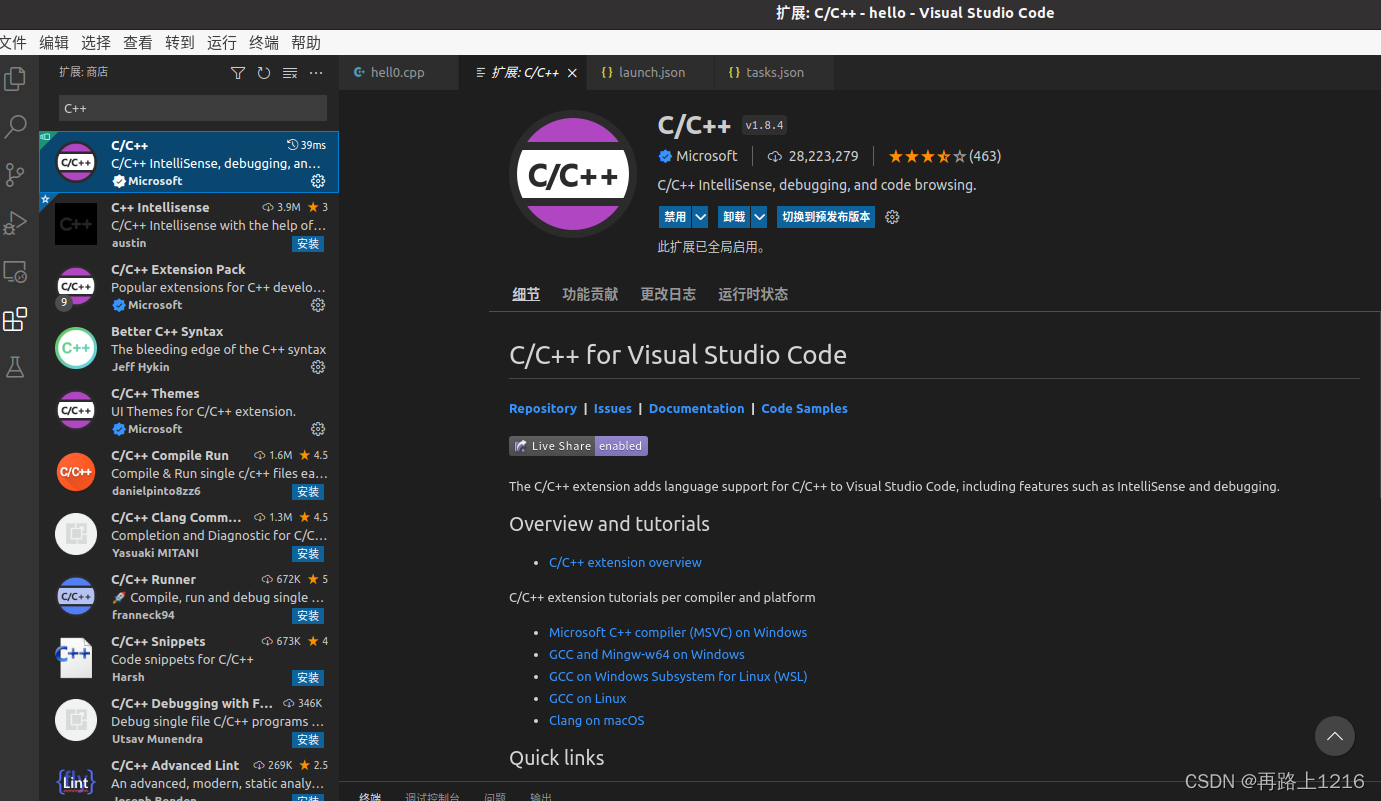Open the Code Samples link
1381x801 pixels.
click(804, 409)
